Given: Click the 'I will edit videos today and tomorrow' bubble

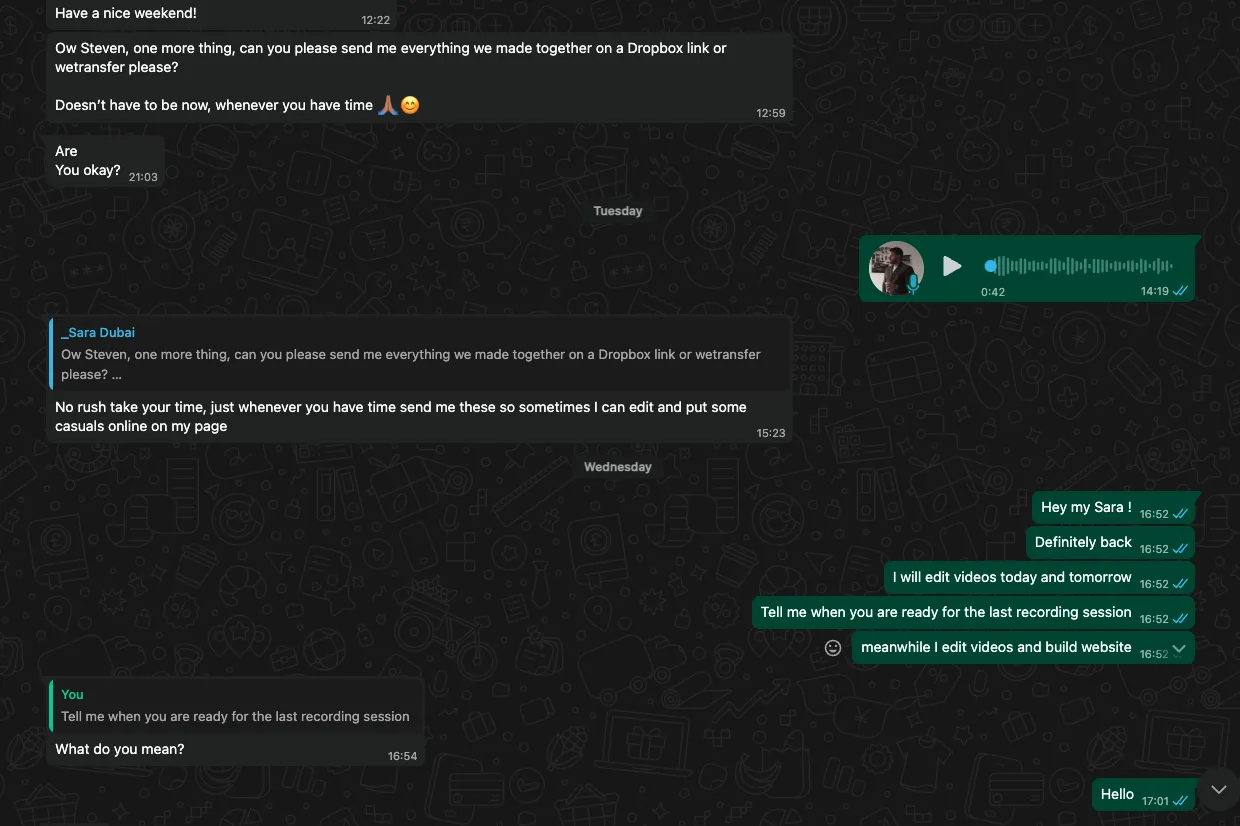Looking at the screenshot, I should pyautogui.click(x=1040, y=578).
